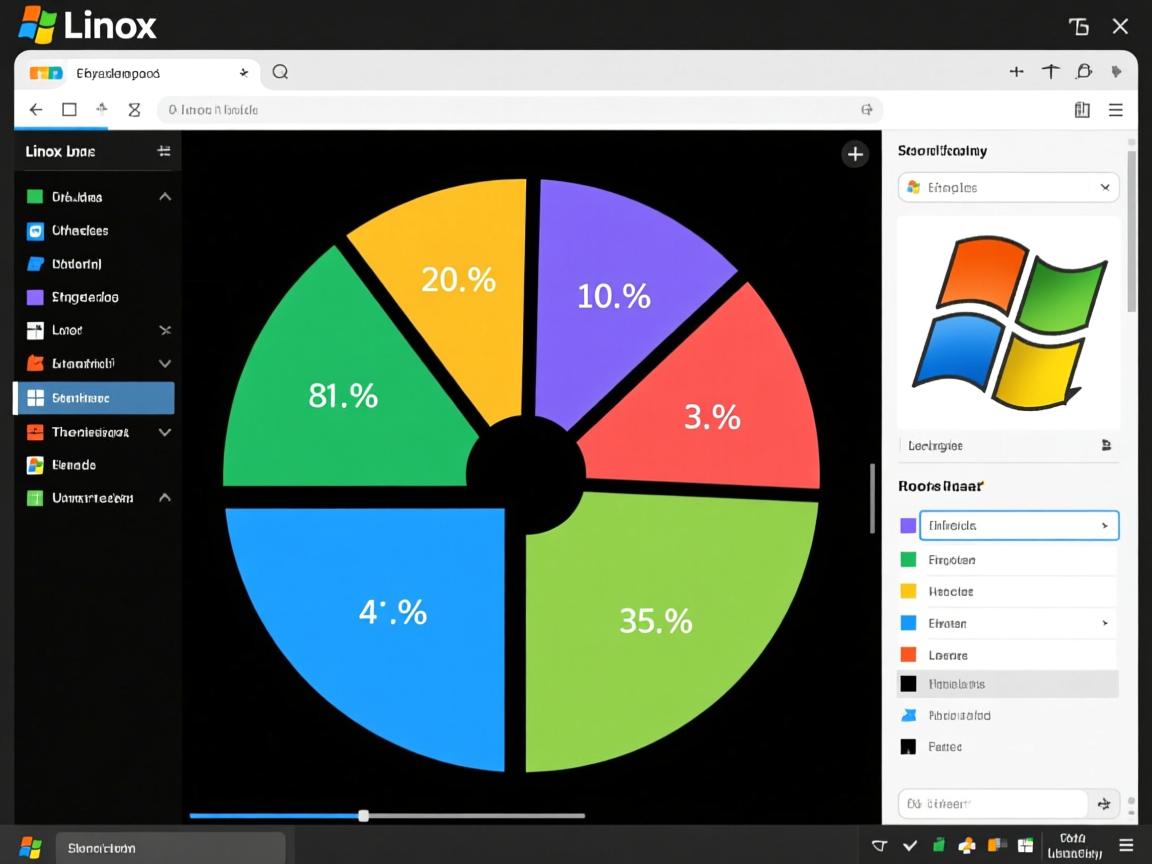This screenshot has width=1152, height=864.
Task: Open the Start logo in the taskbar
Action: tap(30, 847)
